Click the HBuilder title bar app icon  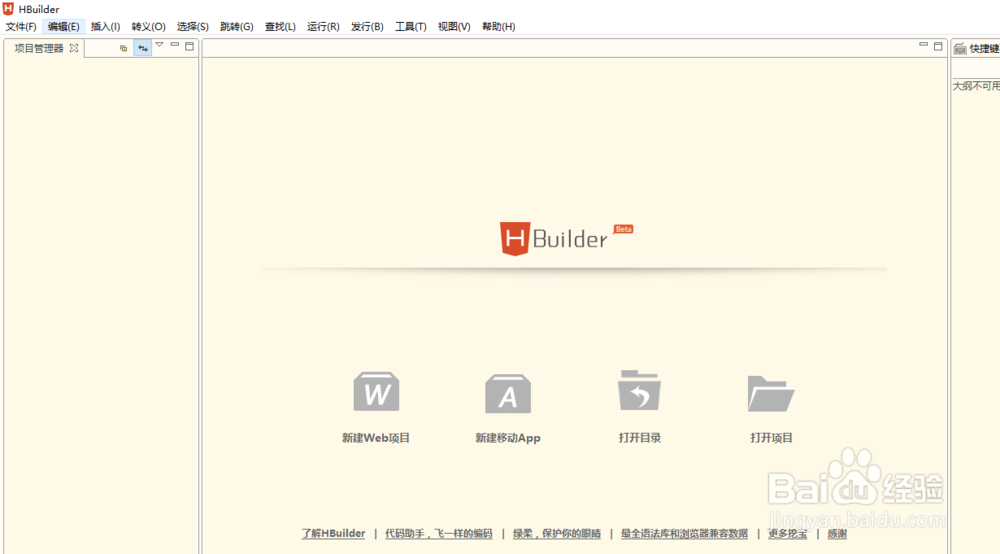point(8,9)
